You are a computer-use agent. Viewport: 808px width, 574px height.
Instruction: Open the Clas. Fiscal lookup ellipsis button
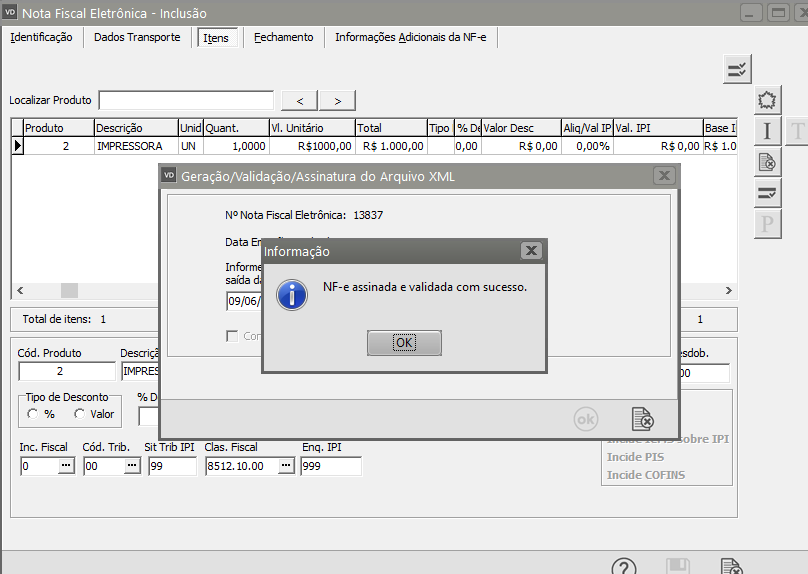[x=285, y=466]
